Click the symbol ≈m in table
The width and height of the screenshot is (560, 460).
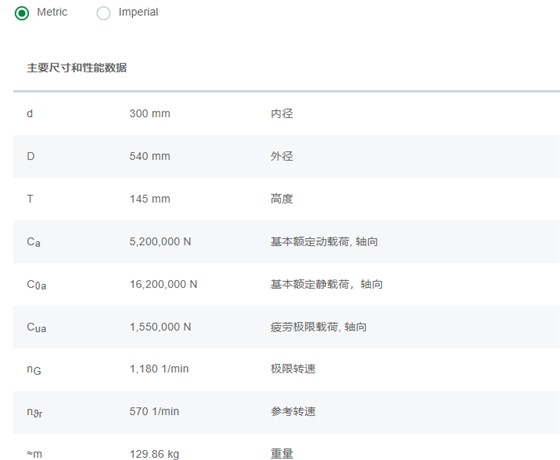click(x=34, y=454)
